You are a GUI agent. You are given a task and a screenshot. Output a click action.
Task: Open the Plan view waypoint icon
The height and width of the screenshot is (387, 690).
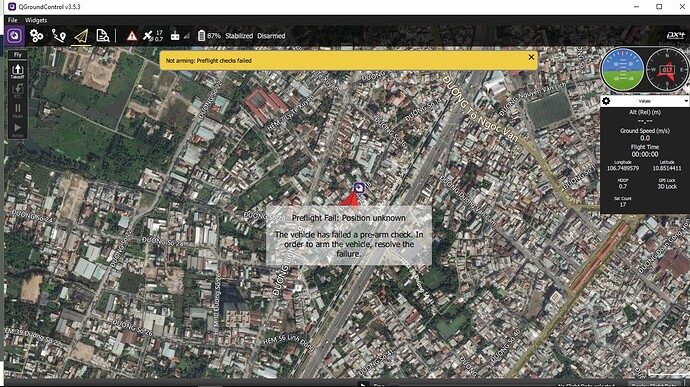pyautogui.click(x=59, y=36)
